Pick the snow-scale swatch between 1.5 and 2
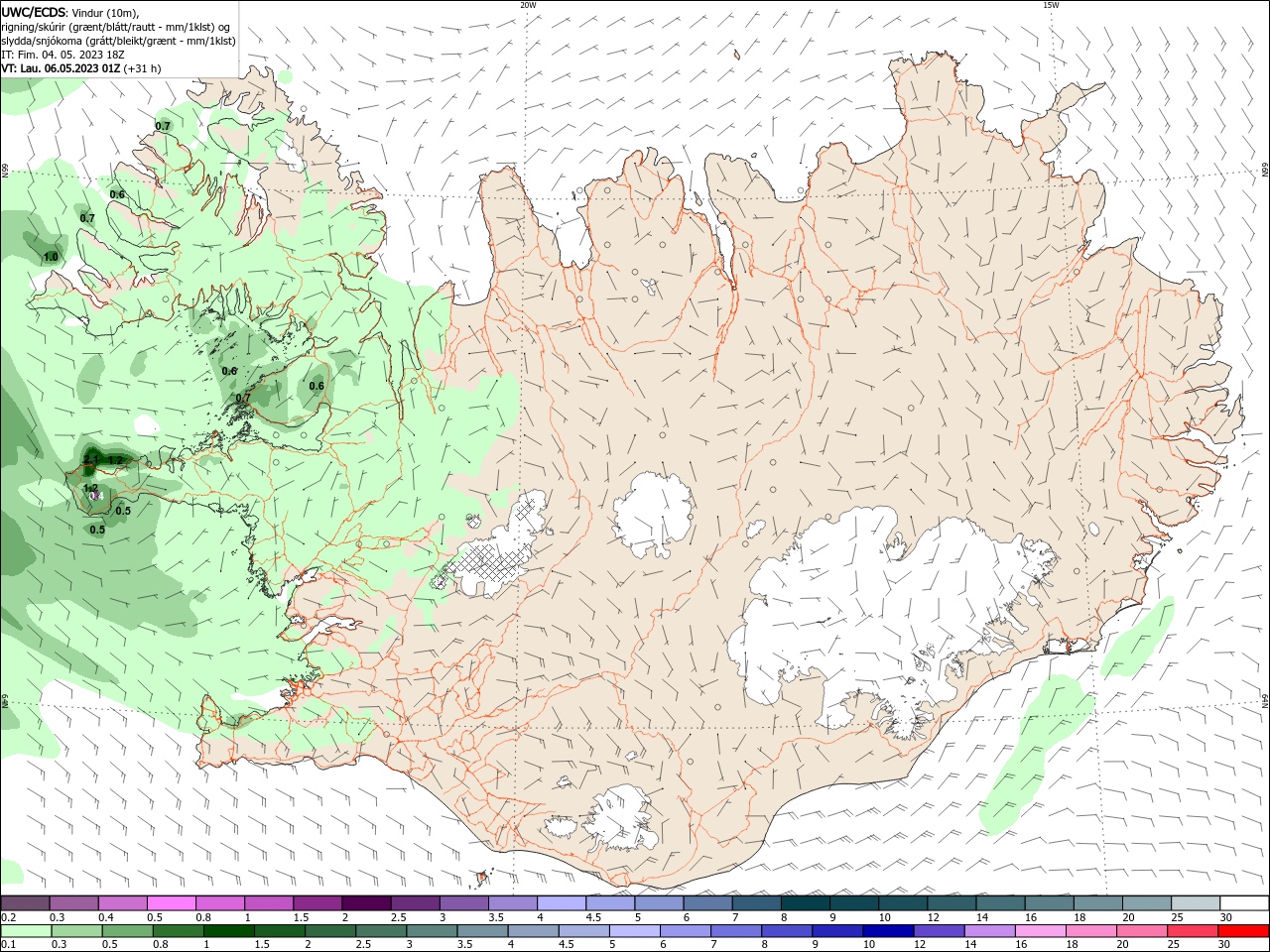This screenshot has width=1270, height=952. coord(317,903)
